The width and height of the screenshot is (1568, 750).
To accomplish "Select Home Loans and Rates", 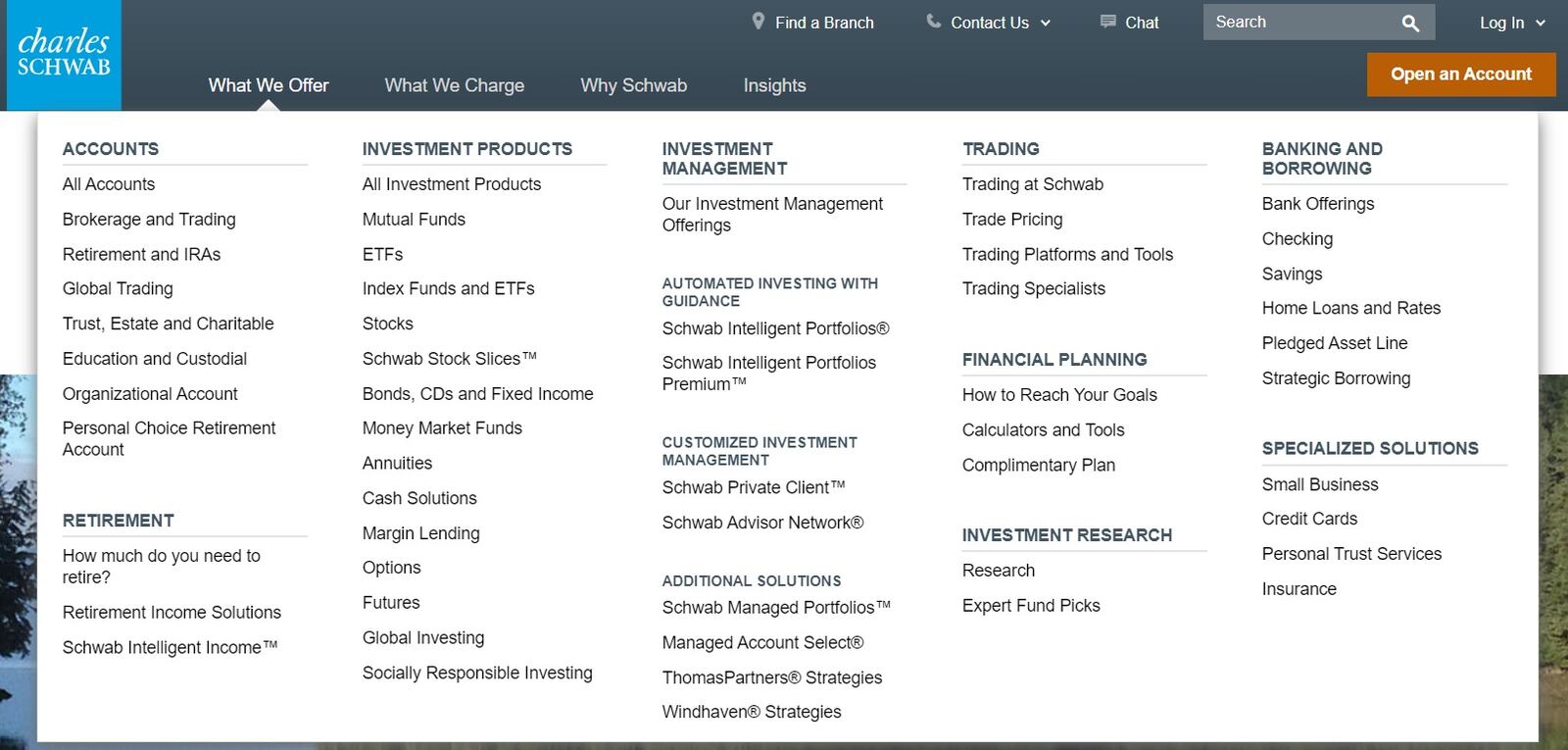I will coord(1351,308).
